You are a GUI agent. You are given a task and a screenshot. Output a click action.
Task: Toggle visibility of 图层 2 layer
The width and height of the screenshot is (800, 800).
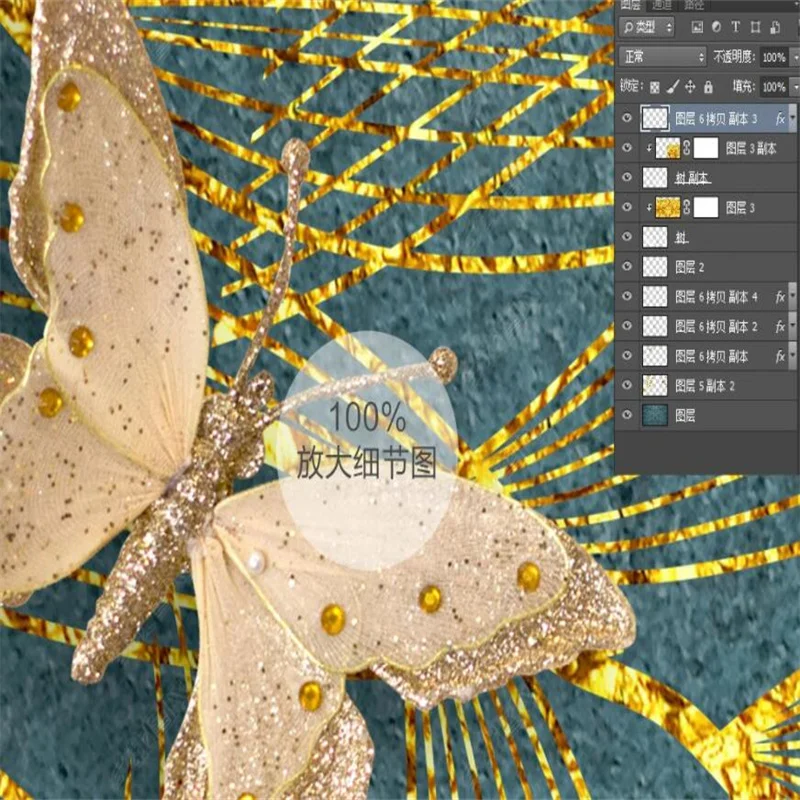point(627,266)
